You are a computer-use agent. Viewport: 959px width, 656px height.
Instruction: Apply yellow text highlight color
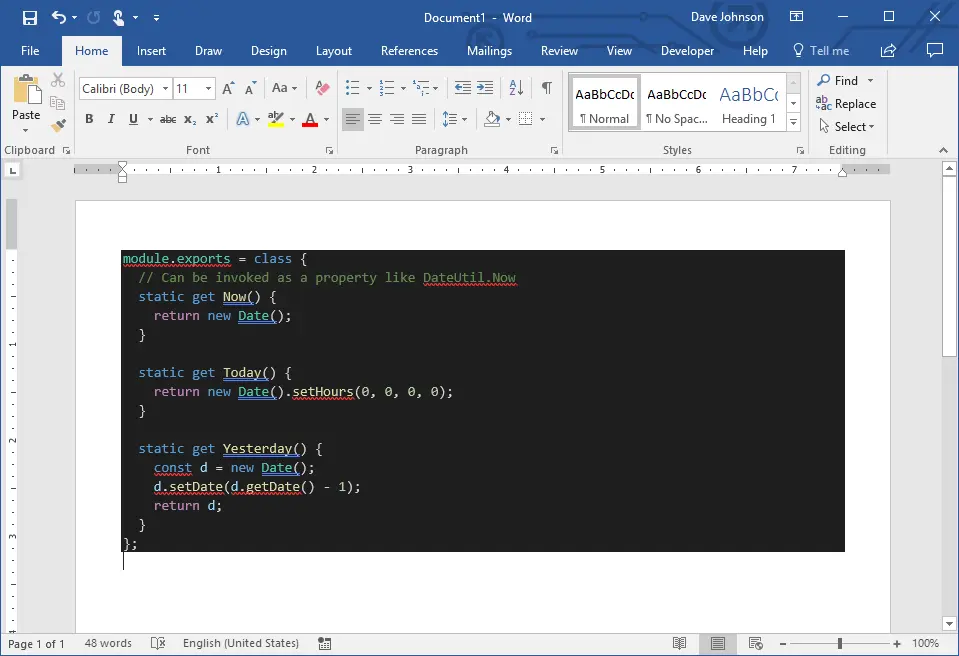point(276,119)
